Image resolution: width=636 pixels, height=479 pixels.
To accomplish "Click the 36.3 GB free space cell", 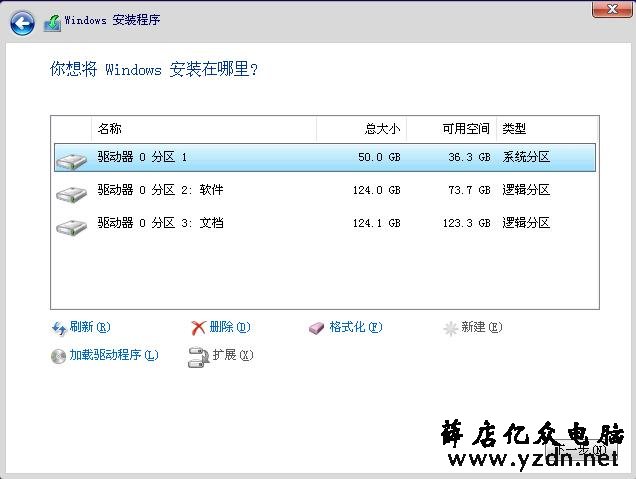I will 469,157.
